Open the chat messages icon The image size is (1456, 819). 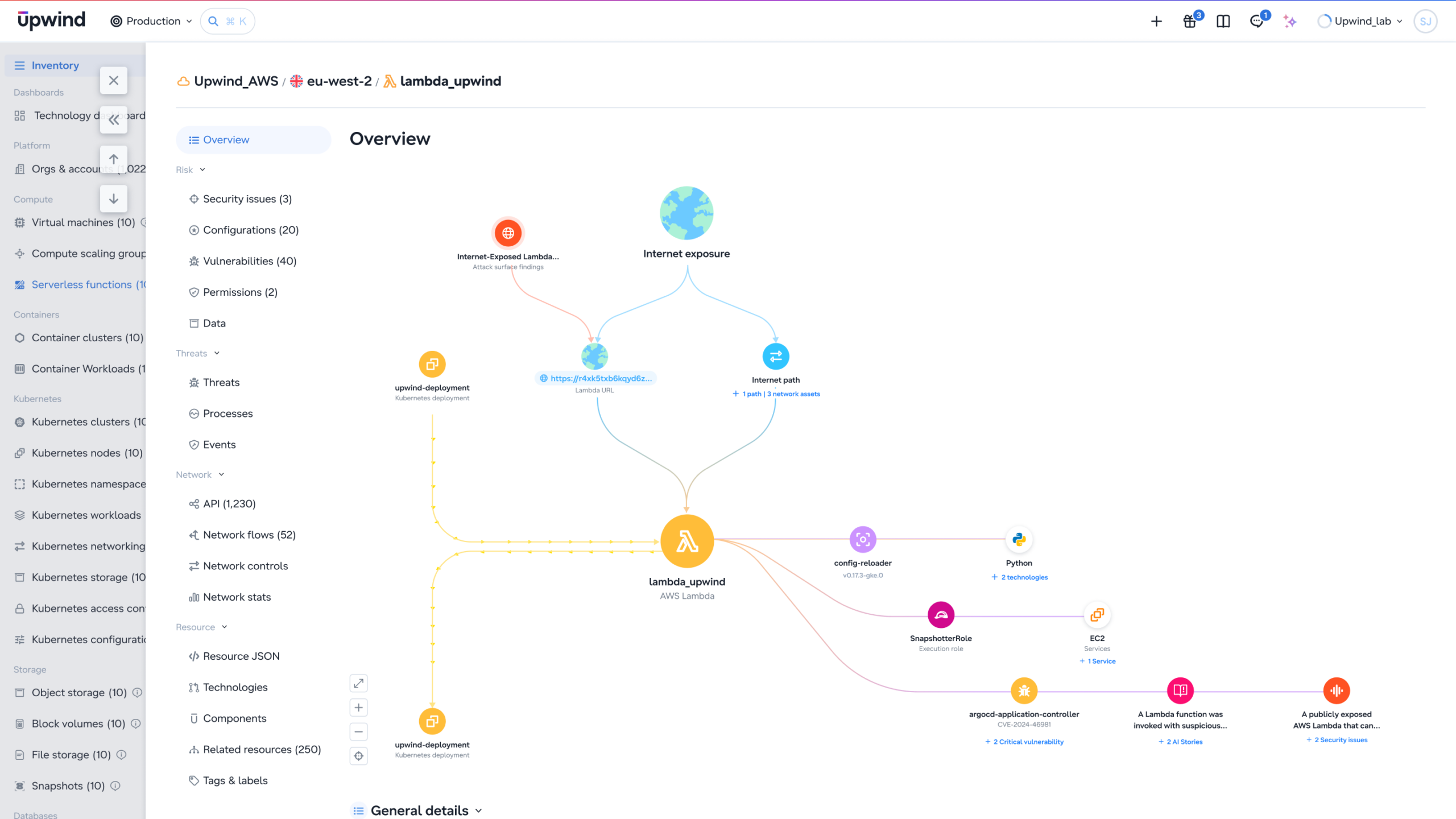pos(1257,22)
